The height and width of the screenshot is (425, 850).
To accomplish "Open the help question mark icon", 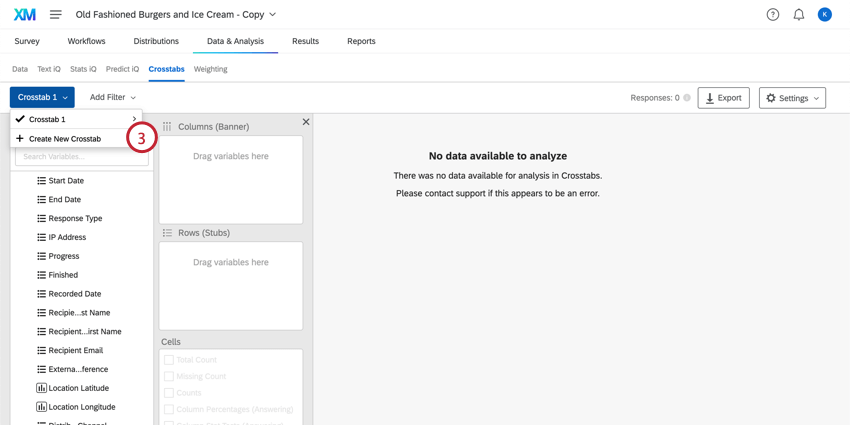I will point(773,15).
